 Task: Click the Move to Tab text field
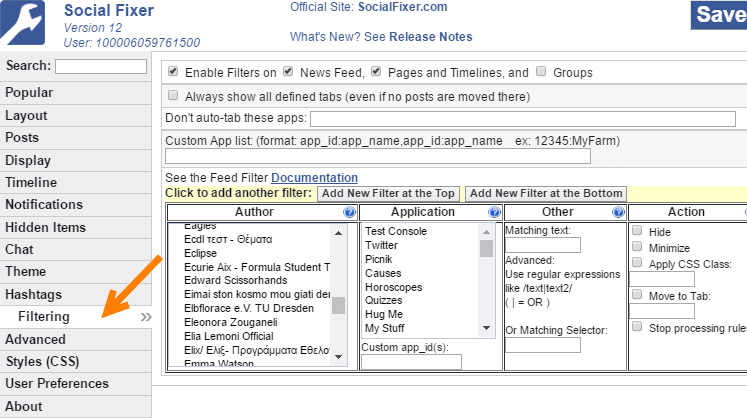pos(662,311)
